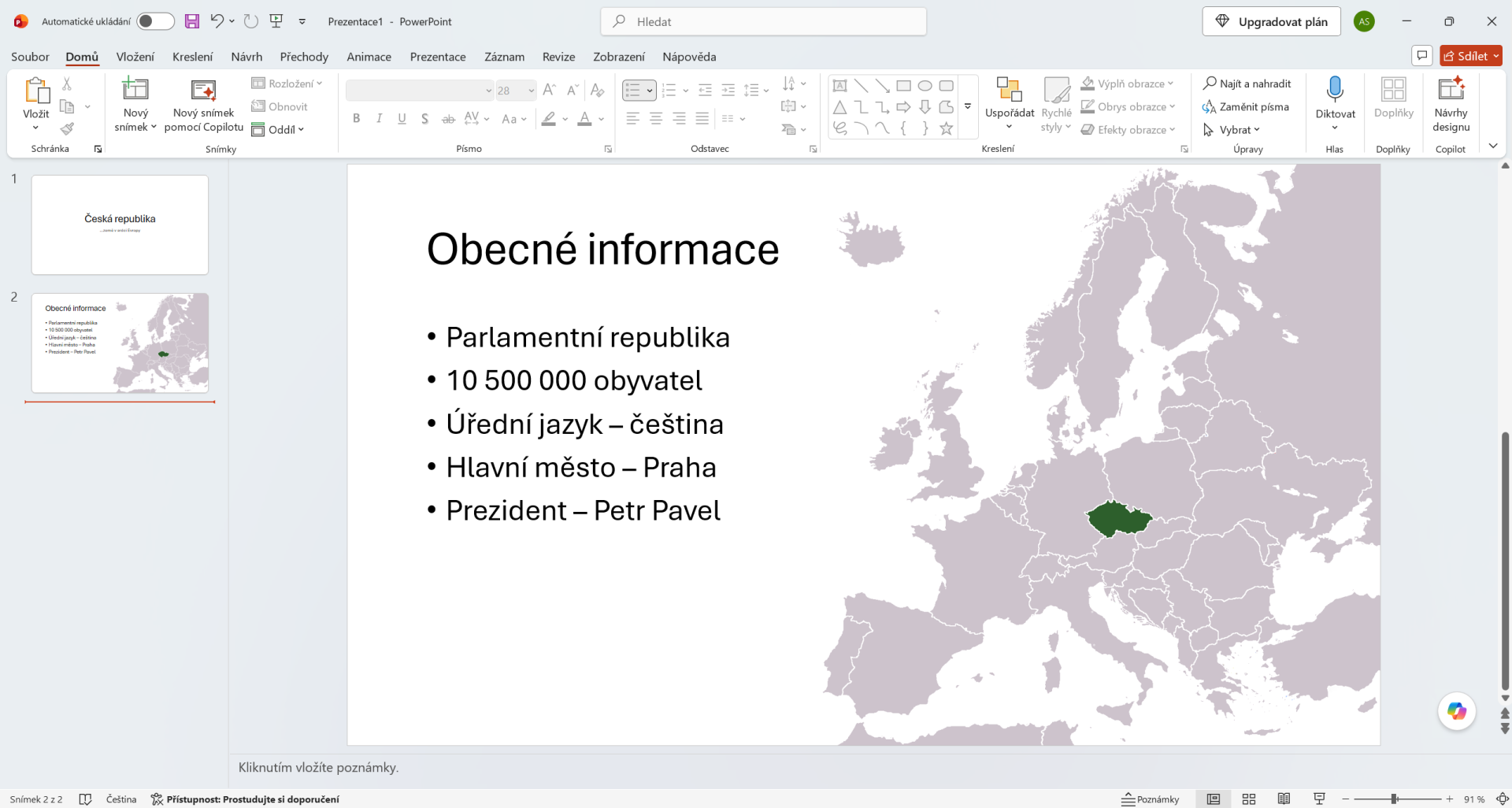This screenshot has width=1512, height=808.
Task: Toggle text shadow
Action: tap(424, 118)
